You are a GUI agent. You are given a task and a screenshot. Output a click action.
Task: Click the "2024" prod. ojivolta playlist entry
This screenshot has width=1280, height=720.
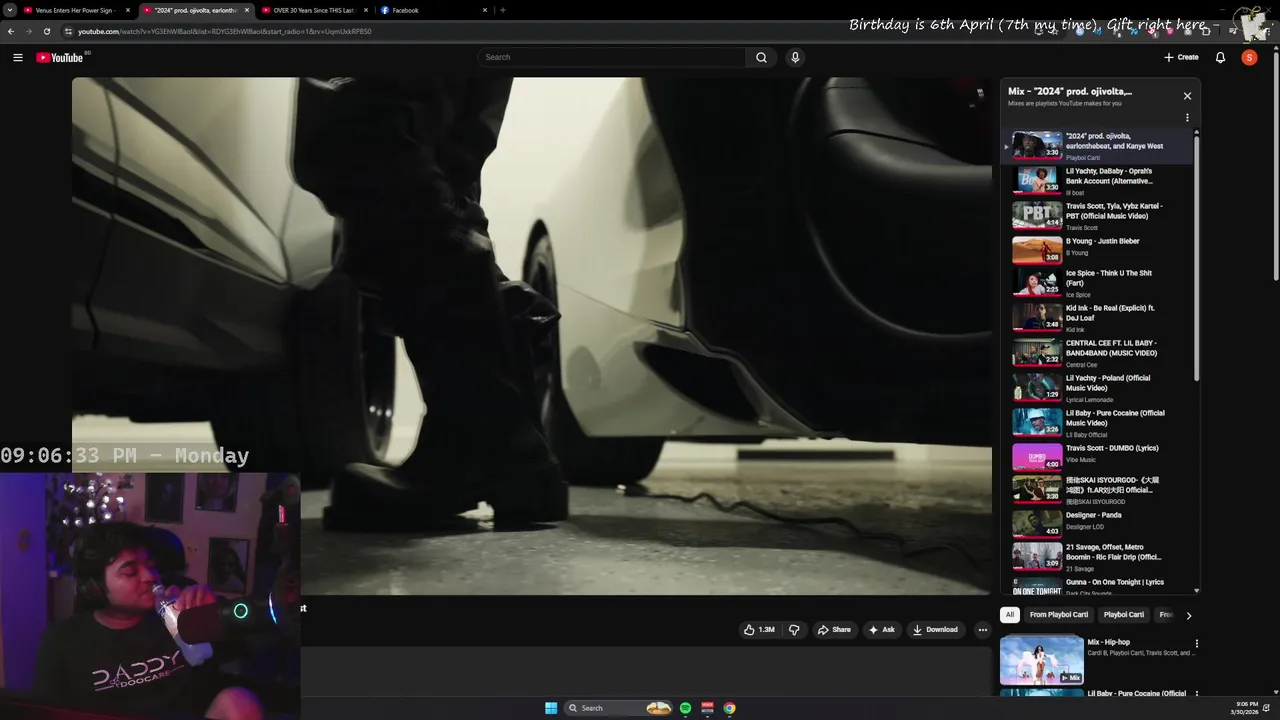coord(1097,146)
